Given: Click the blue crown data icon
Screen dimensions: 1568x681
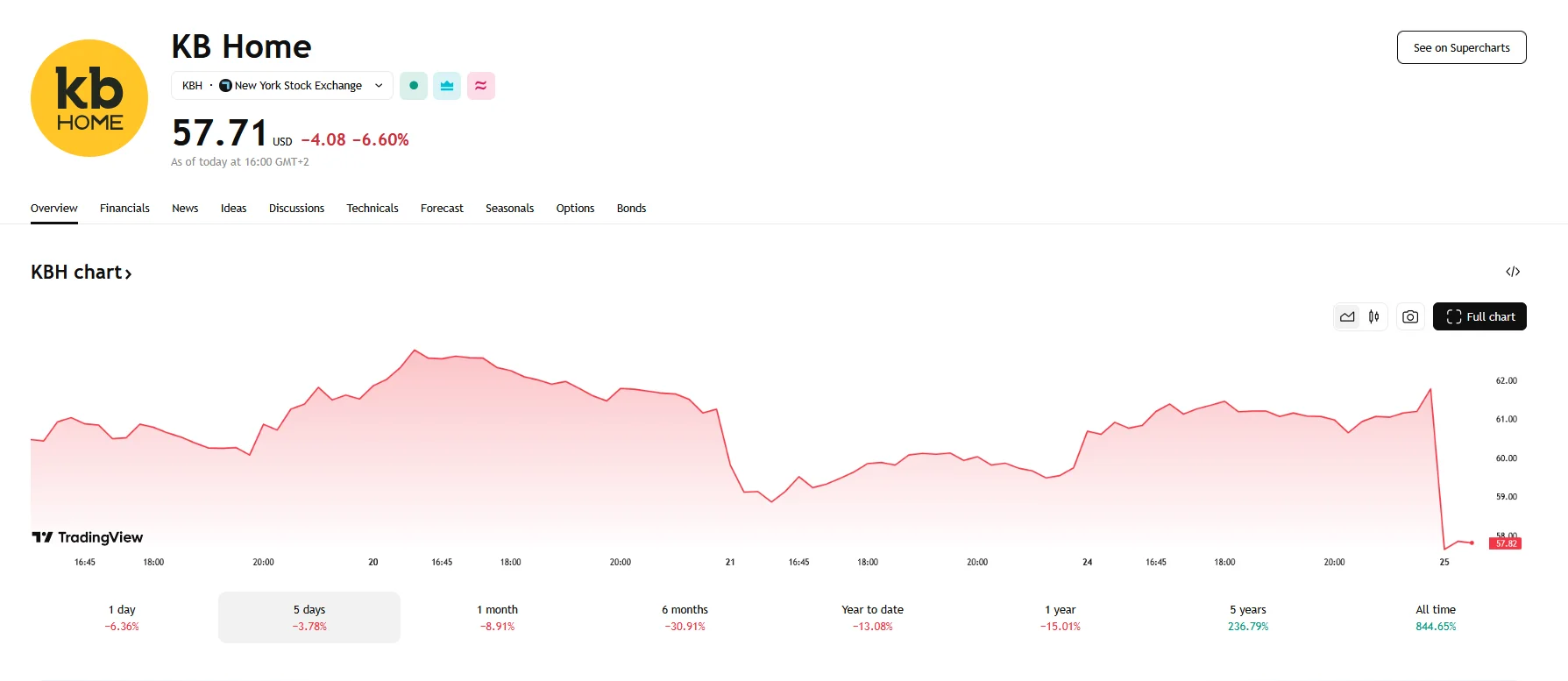Looking at the screenshot, I should [x=447, y=86].
